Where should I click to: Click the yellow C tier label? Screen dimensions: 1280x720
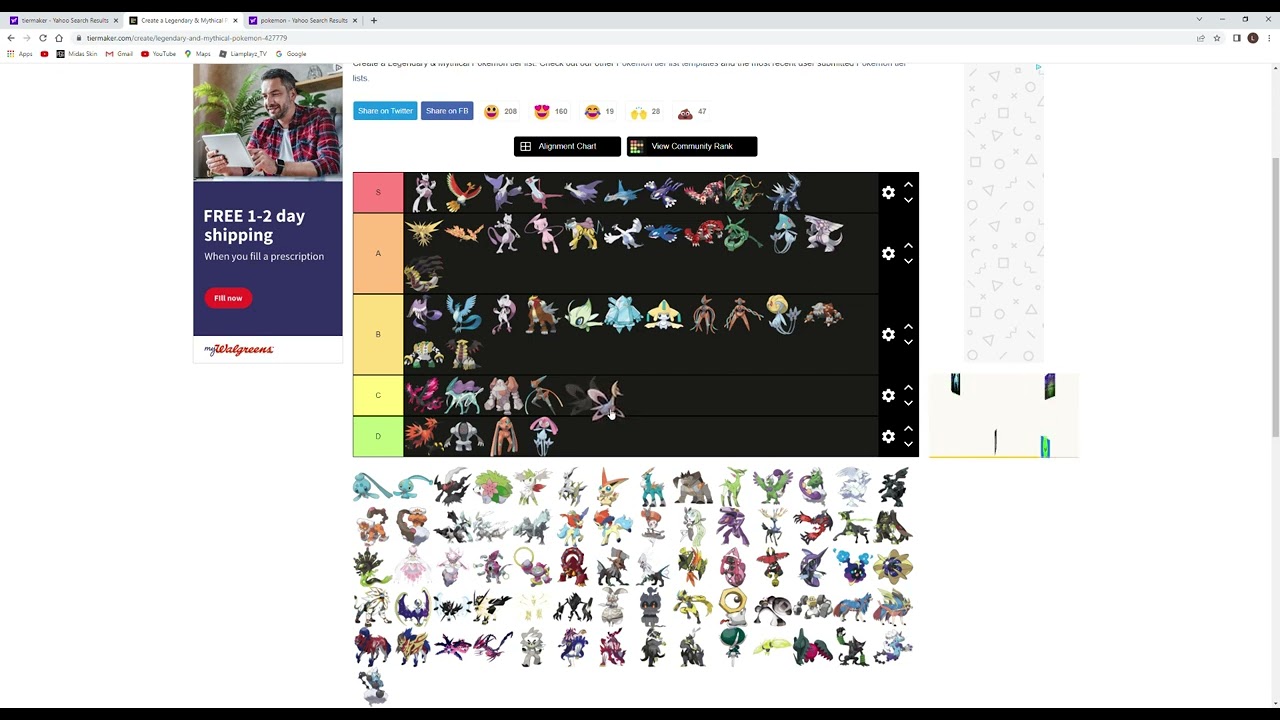point(378,395)
